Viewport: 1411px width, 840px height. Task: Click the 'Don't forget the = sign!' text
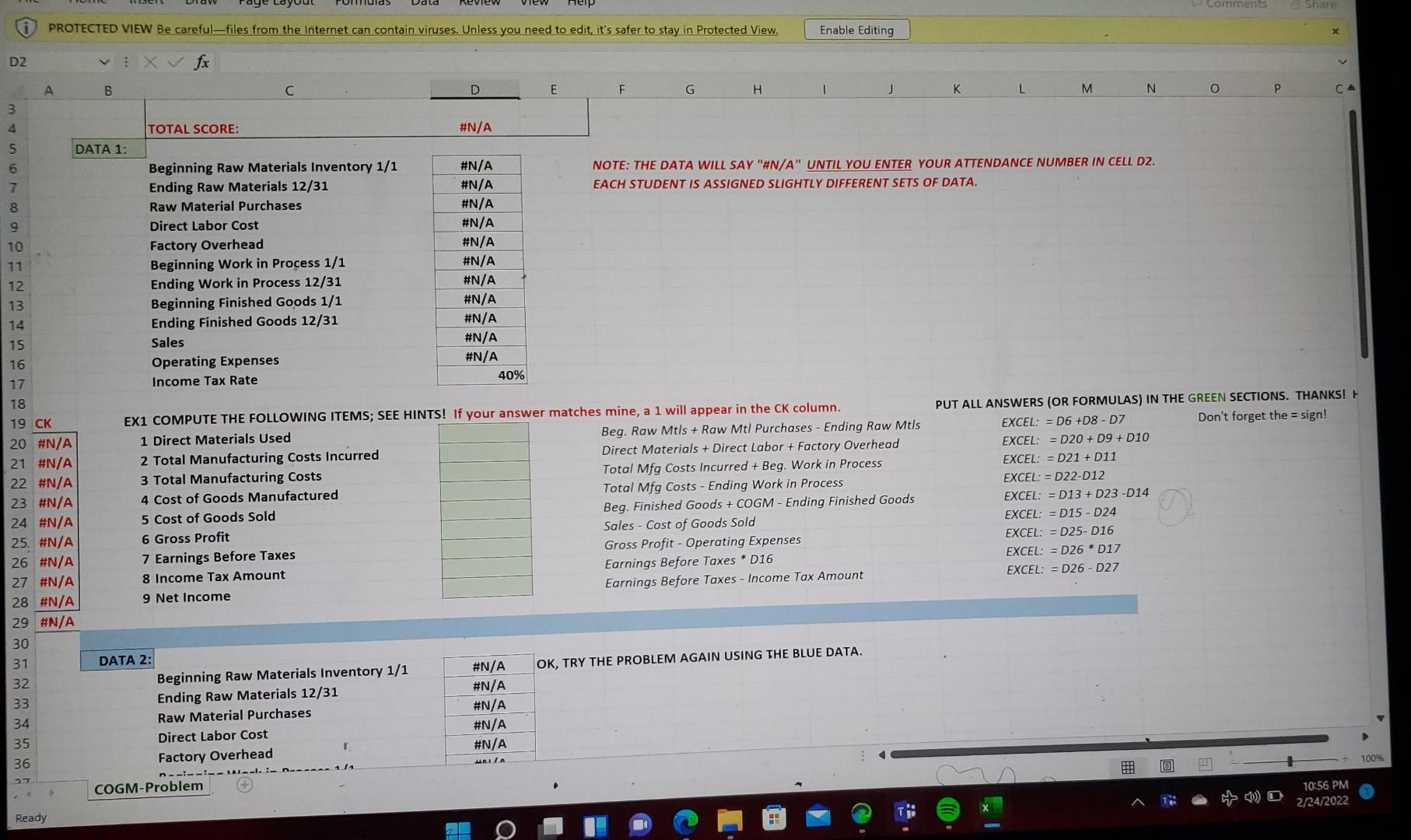pos(1262,415)
